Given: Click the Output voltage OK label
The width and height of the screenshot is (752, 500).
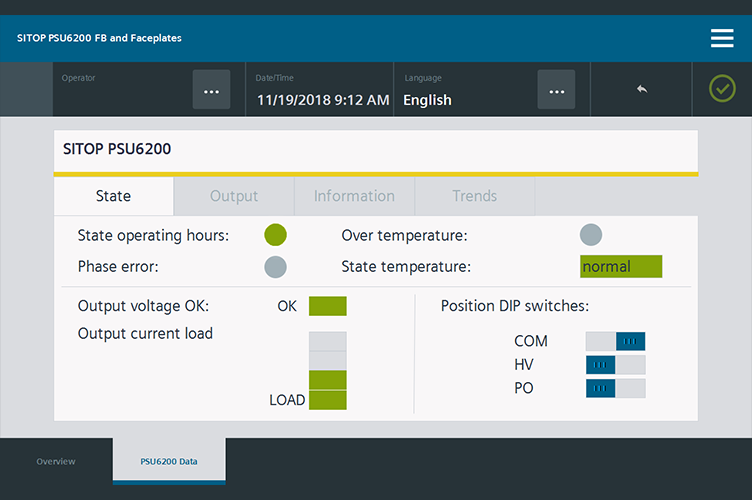Looking at the screenshot, I should [143, 306].
